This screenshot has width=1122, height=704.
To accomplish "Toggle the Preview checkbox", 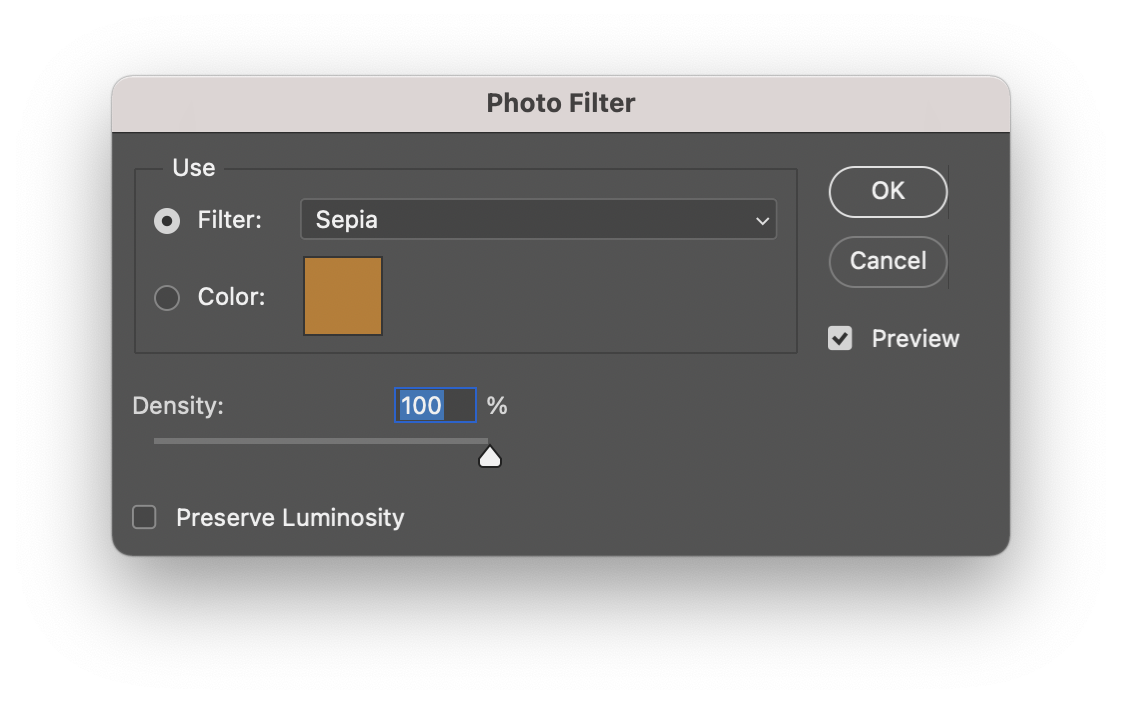I will pyautogui.click(x=840, y=339).
